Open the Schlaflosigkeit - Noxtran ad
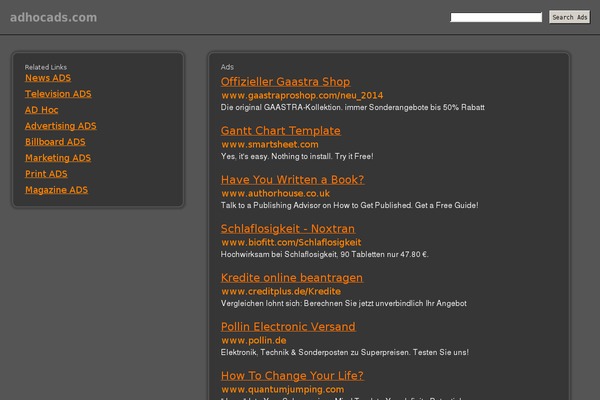 click(288, 229)
